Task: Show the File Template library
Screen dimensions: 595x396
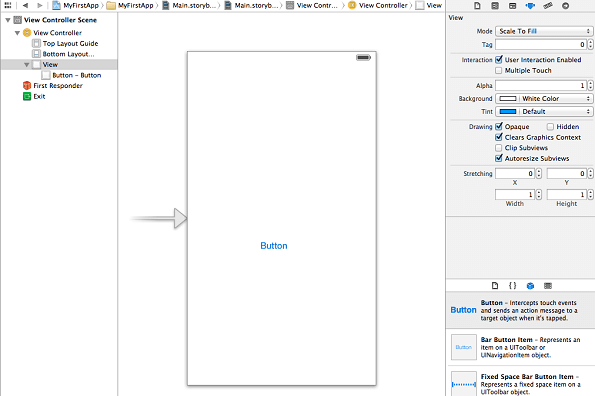Action: pos(495,286)
